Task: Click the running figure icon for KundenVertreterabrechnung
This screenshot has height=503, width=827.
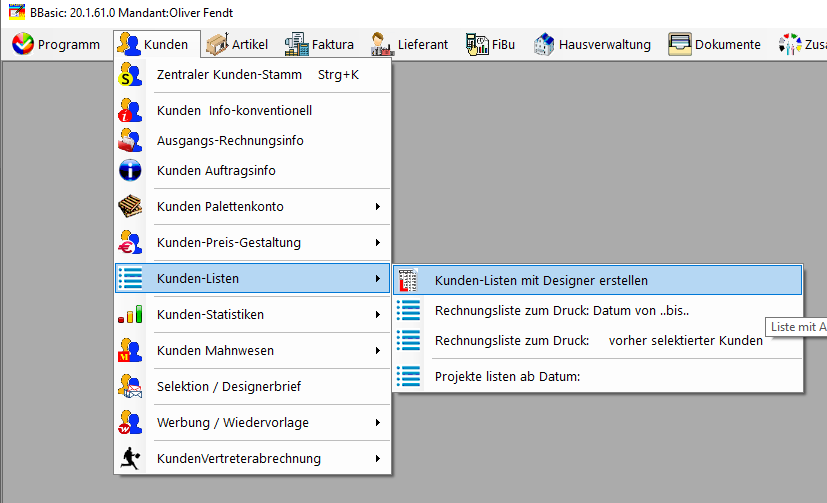Action: (130, 458)
